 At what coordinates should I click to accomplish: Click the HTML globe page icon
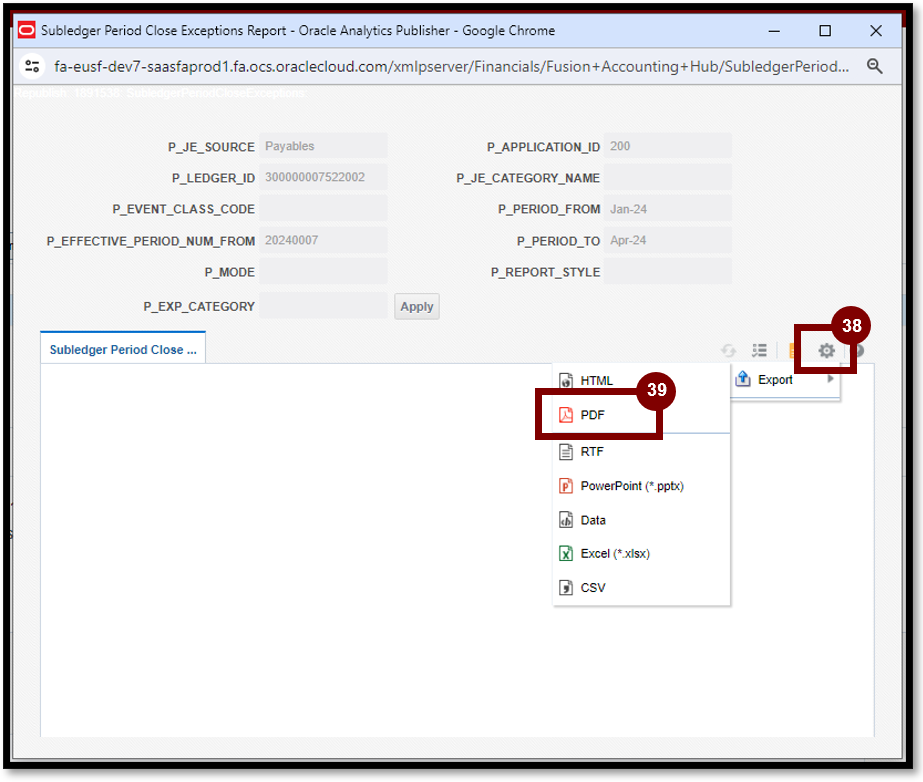tap(566, 381)
